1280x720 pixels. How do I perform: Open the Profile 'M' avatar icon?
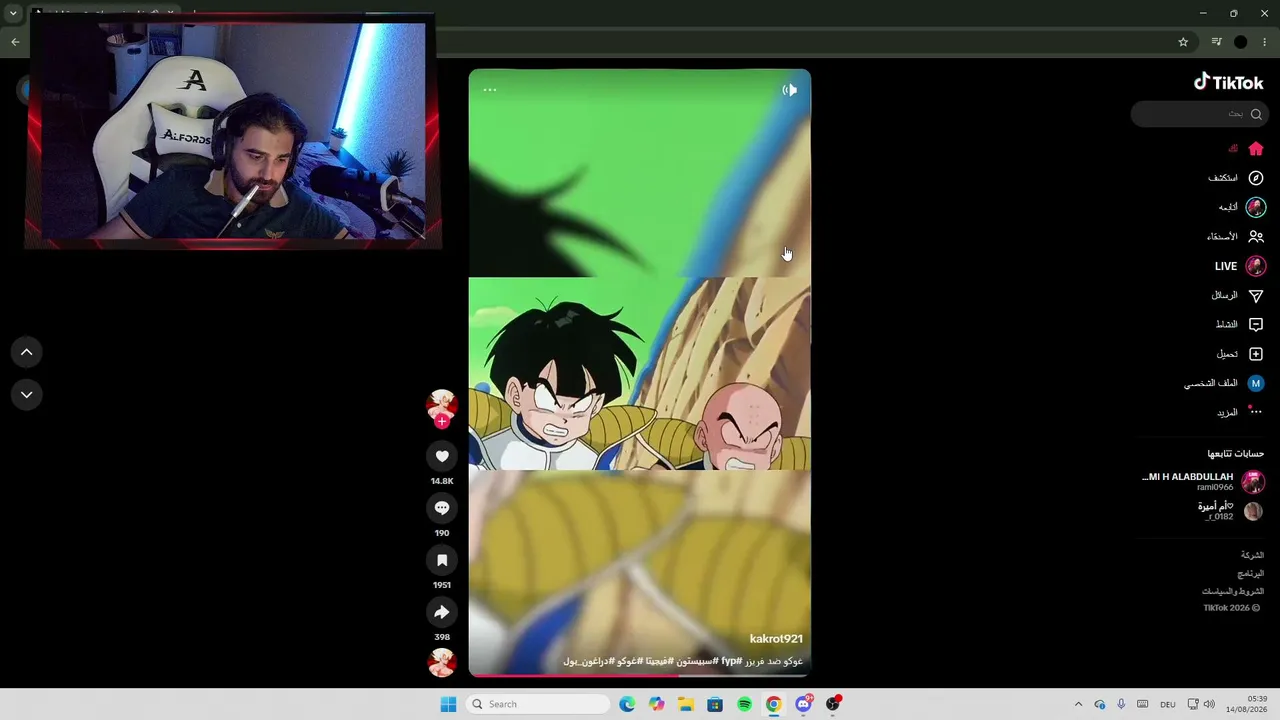(x=1256, y=383)
